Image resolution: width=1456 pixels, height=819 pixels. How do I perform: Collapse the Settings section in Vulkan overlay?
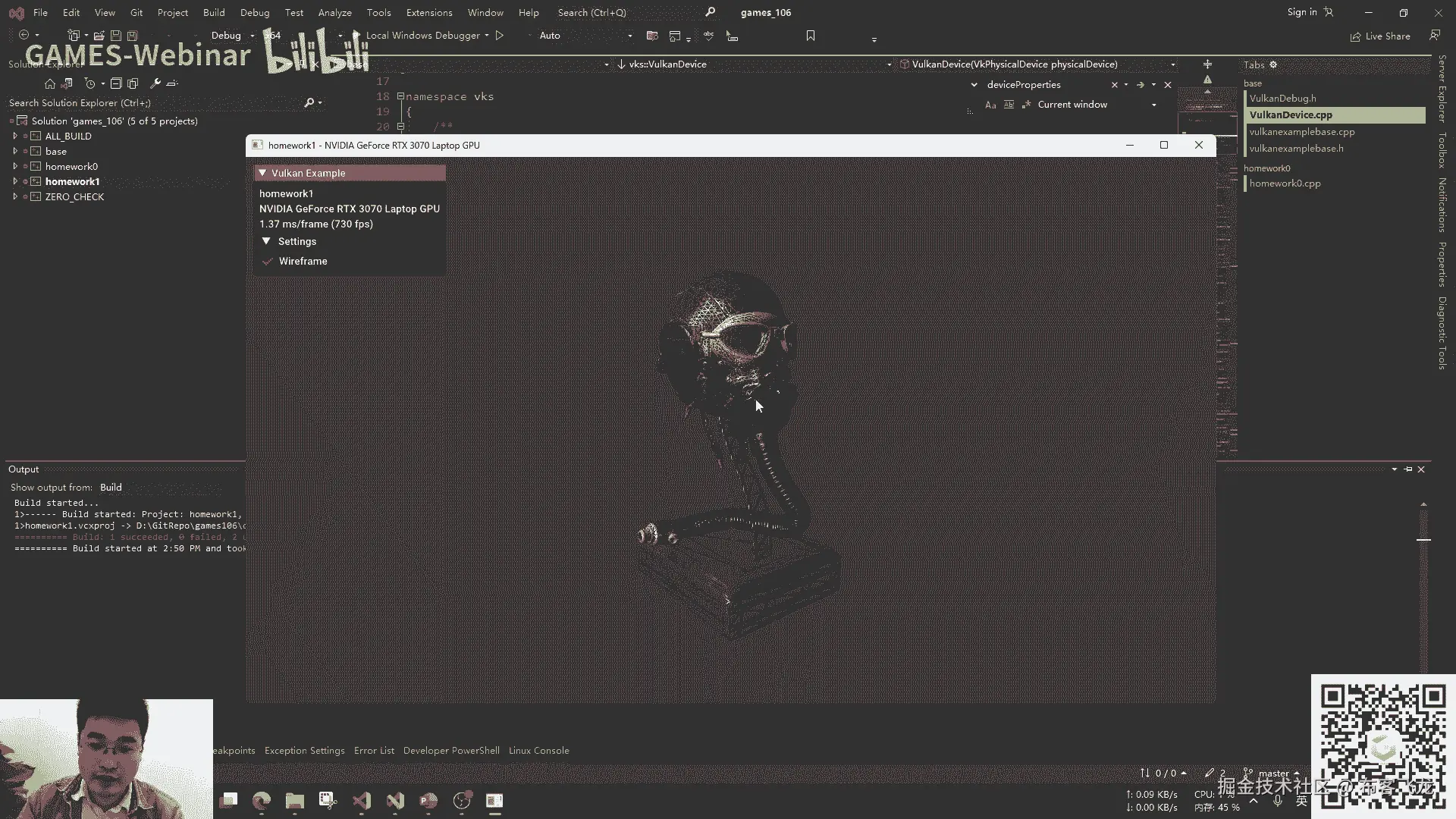pos(266,241)
